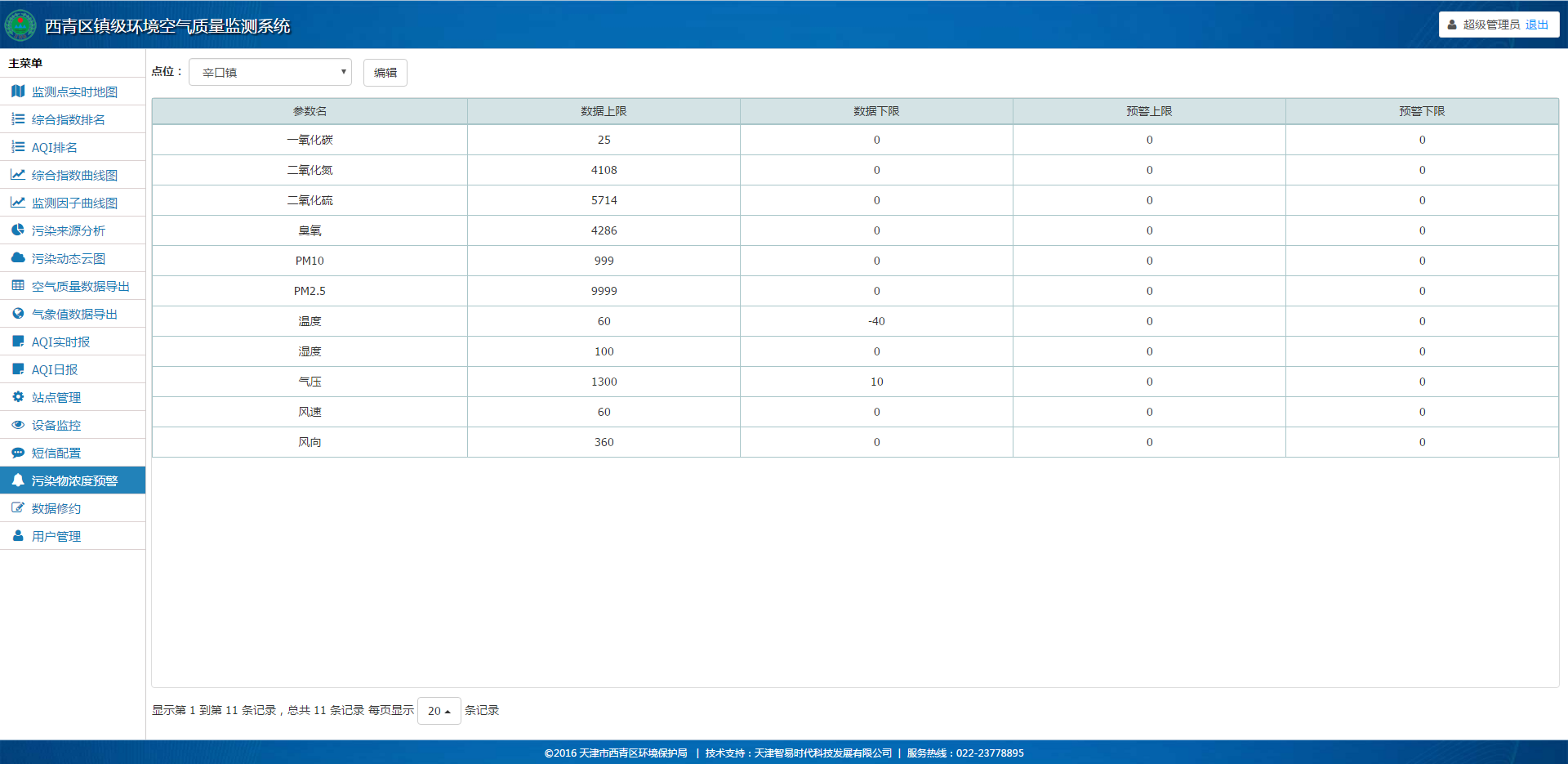Click the 预警上限 column header
The width and height of the screenshot is (1568, 764).
pyautogui.click(x=1149, y=111)
